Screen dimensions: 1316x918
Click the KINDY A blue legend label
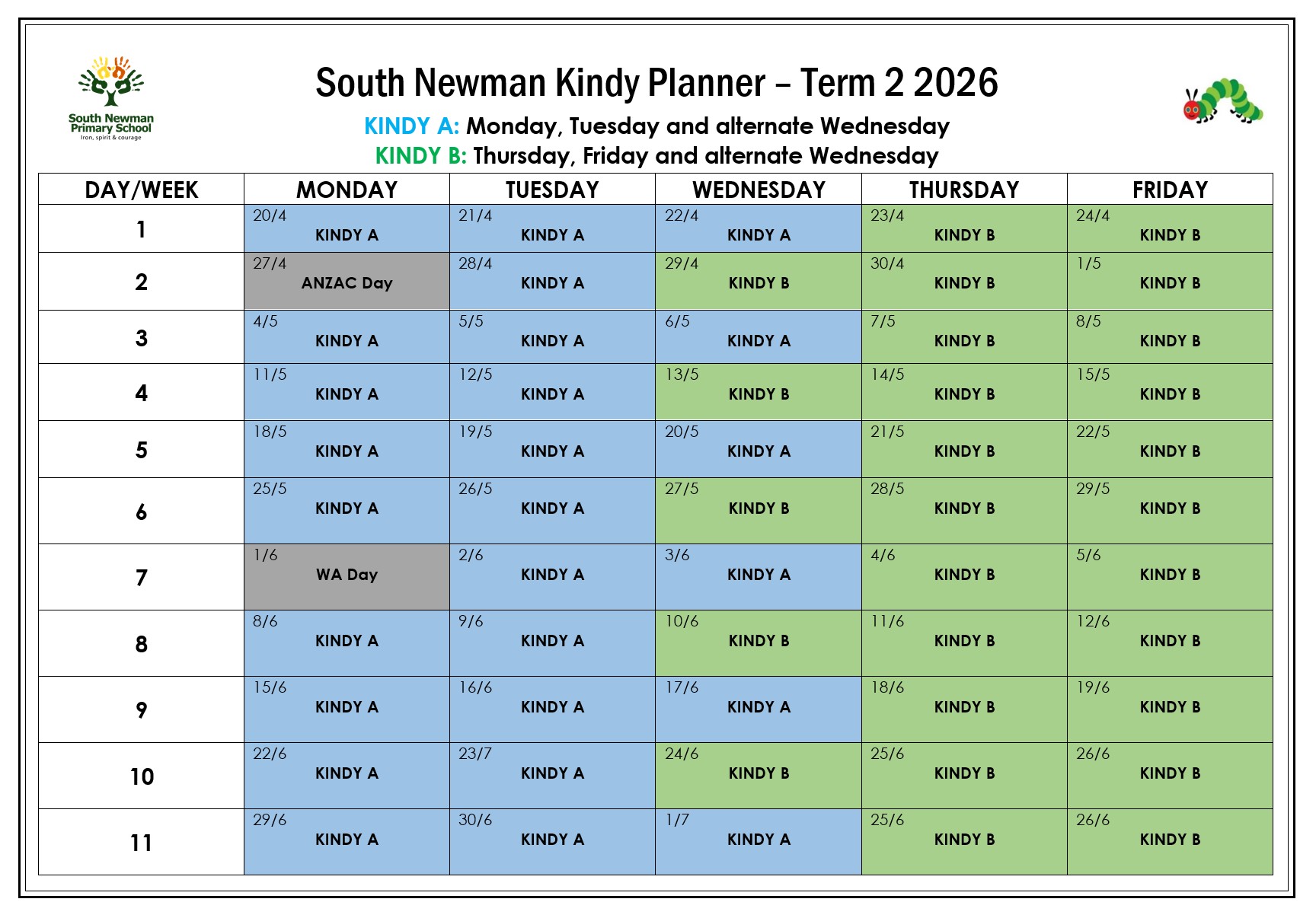pyautogui.click(x=411, y=126)
